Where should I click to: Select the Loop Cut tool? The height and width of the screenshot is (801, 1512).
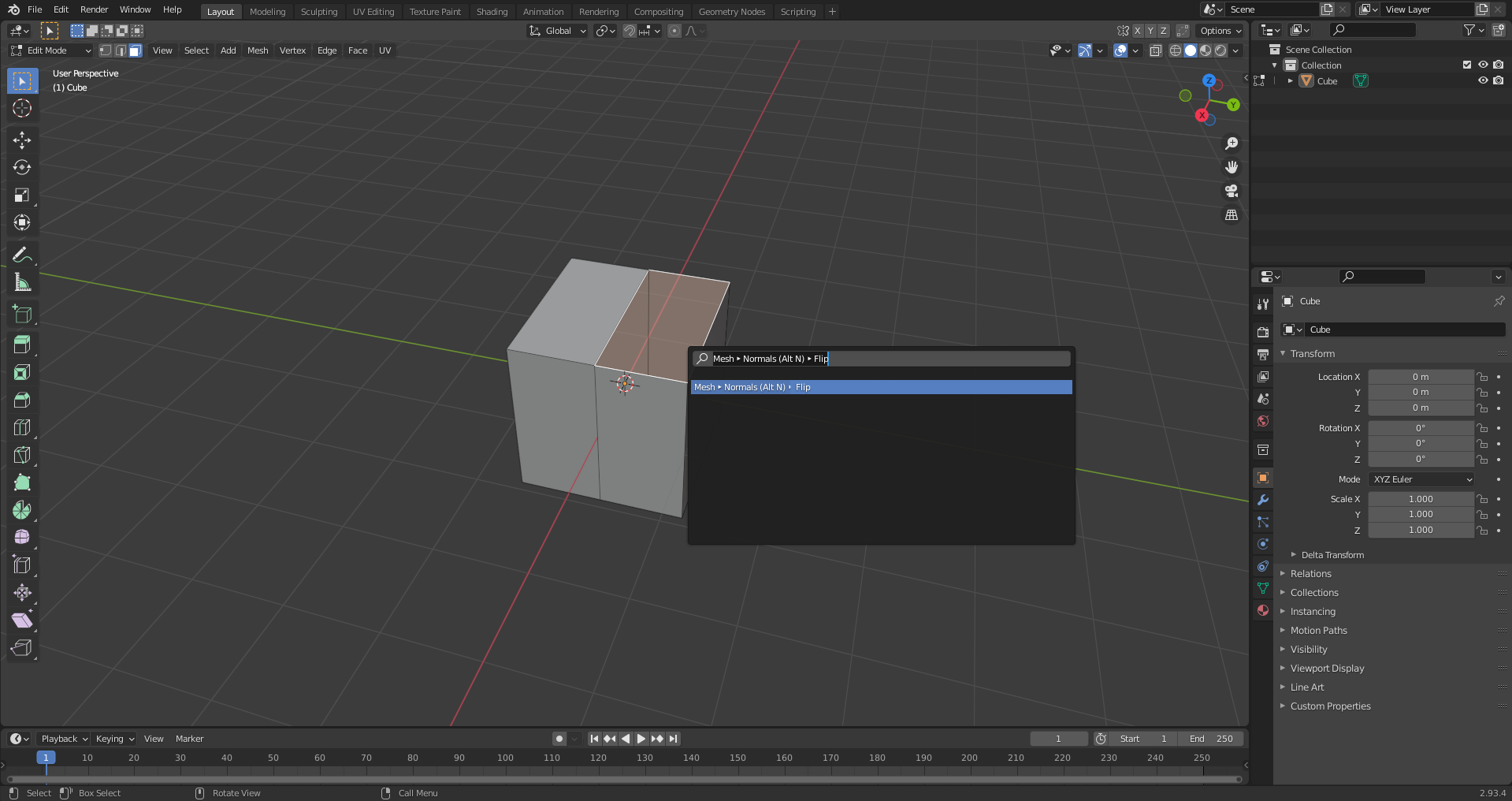click(x=22, y=427)
